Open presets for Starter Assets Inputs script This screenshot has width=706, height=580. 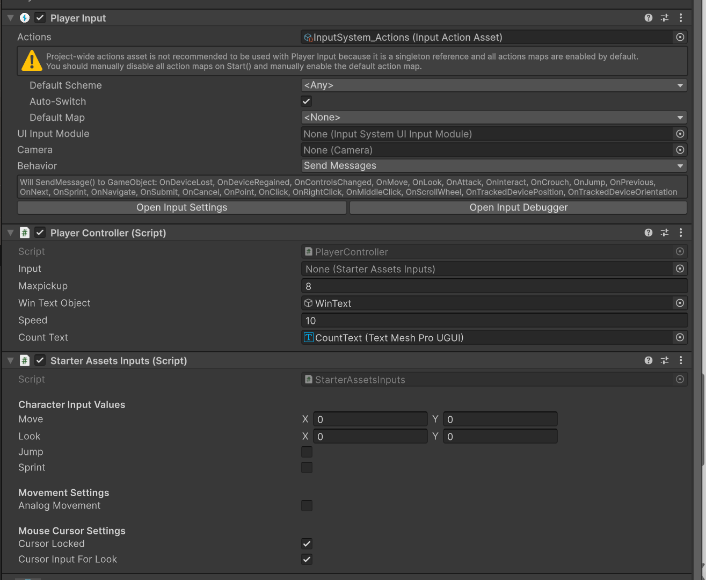(665, 361)
